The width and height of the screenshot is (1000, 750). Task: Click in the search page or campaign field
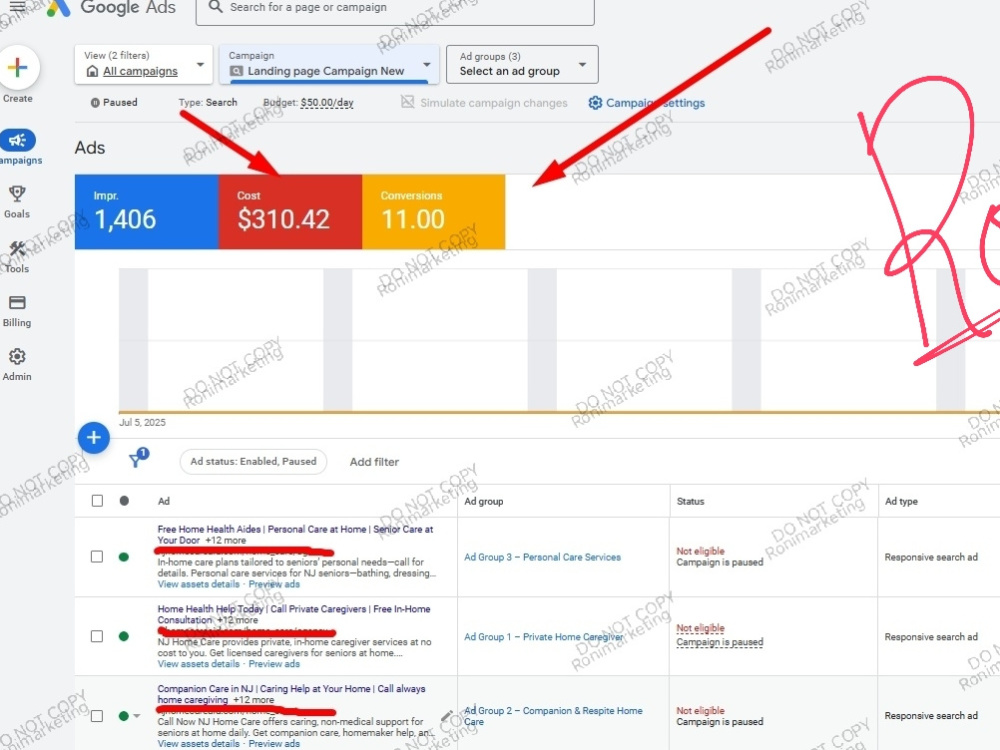click(x=395, y=9)
